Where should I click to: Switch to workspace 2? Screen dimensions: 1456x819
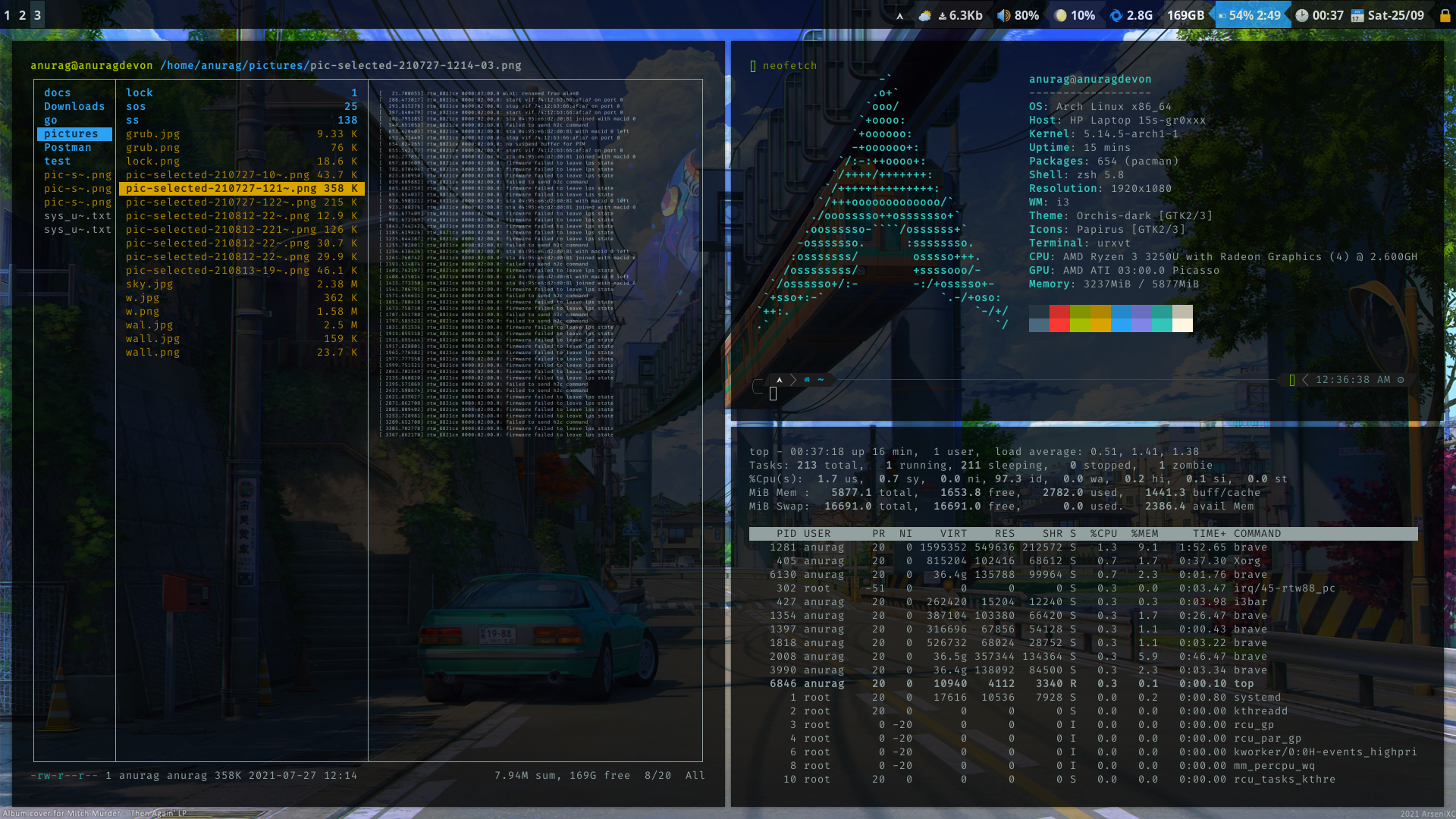tap(22, 15)
